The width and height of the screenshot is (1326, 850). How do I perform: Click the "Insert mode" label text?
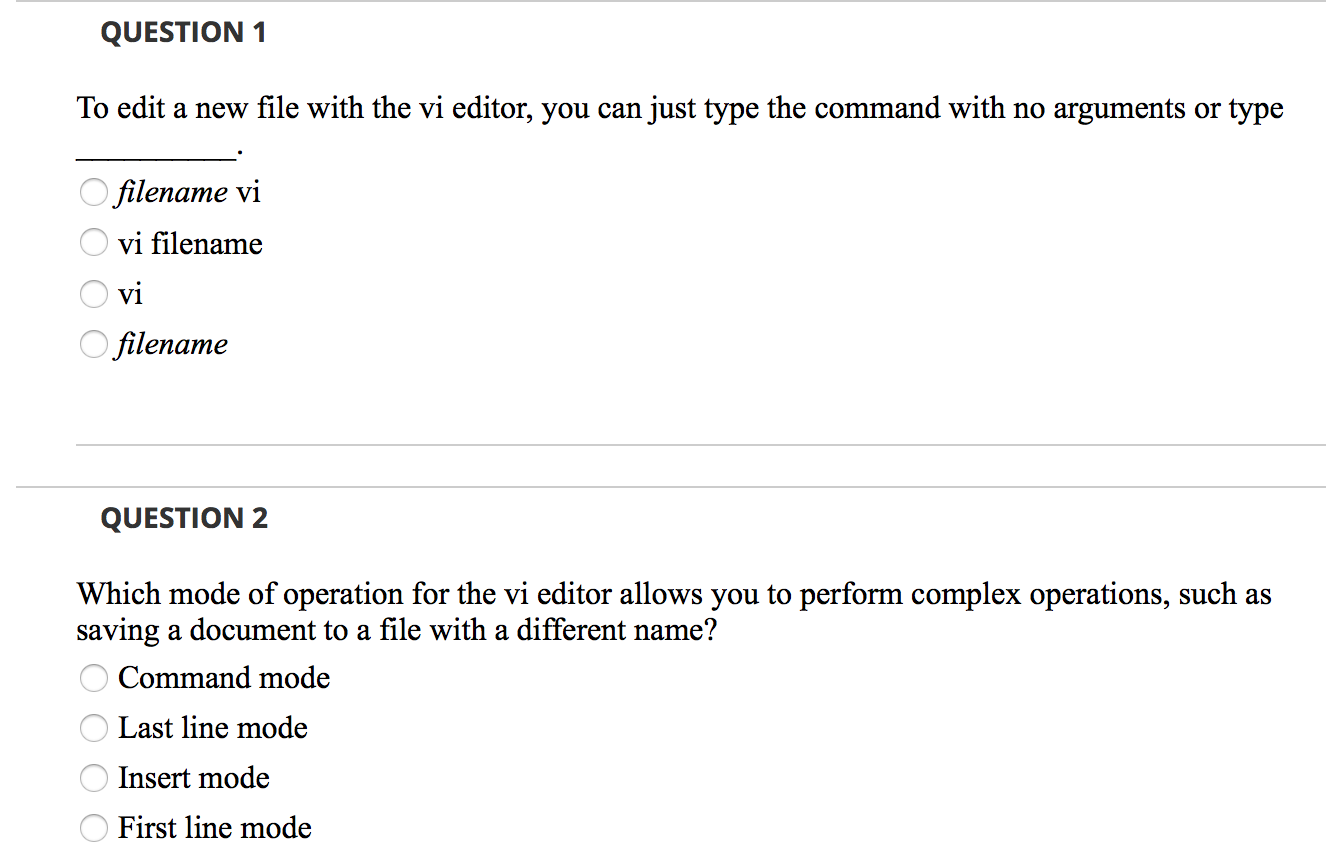pos(194,778)
